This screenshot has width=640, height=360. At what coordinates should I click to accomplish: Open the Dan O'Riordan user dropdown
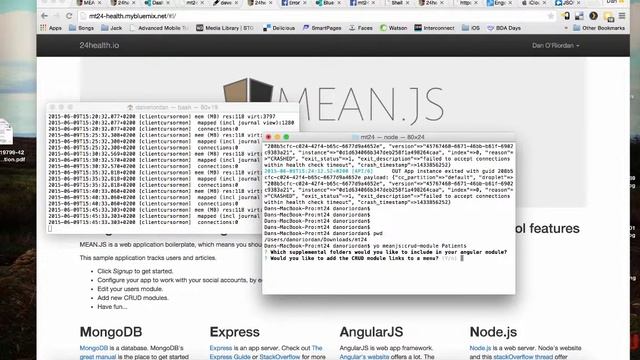point(556,45)
